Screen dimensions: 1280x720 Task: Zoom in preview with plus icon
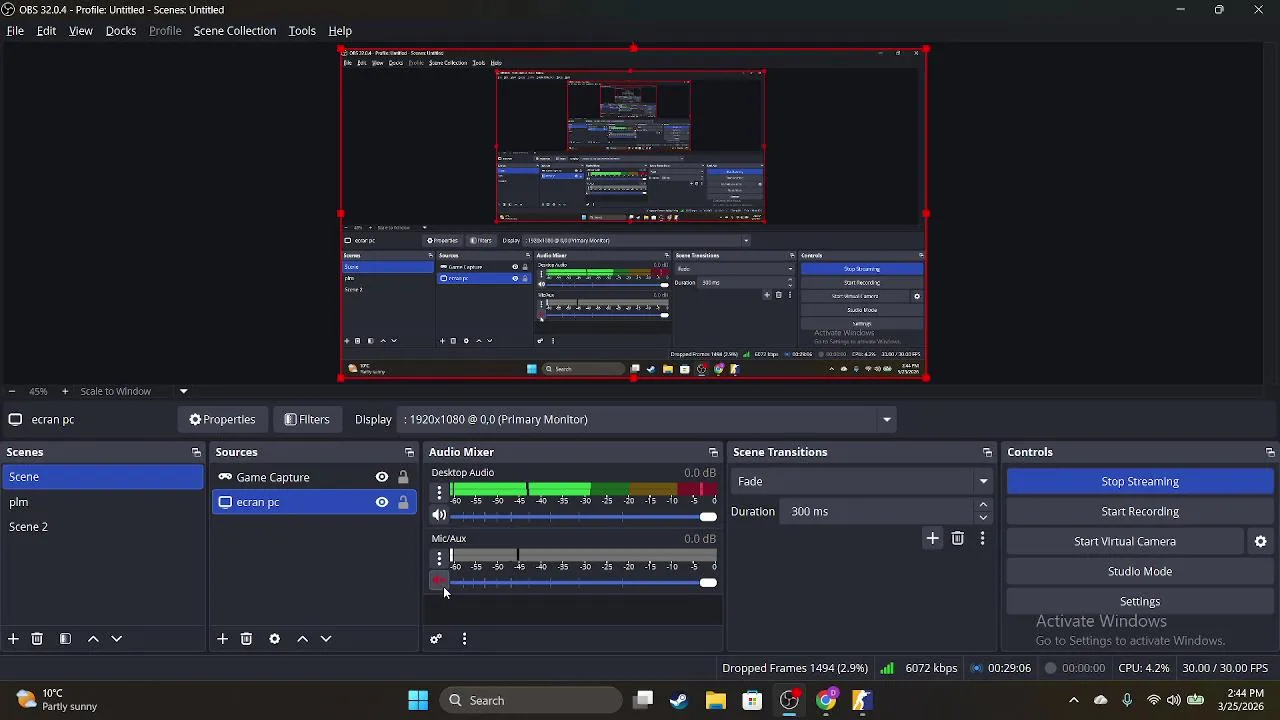(x=65, y=392)
